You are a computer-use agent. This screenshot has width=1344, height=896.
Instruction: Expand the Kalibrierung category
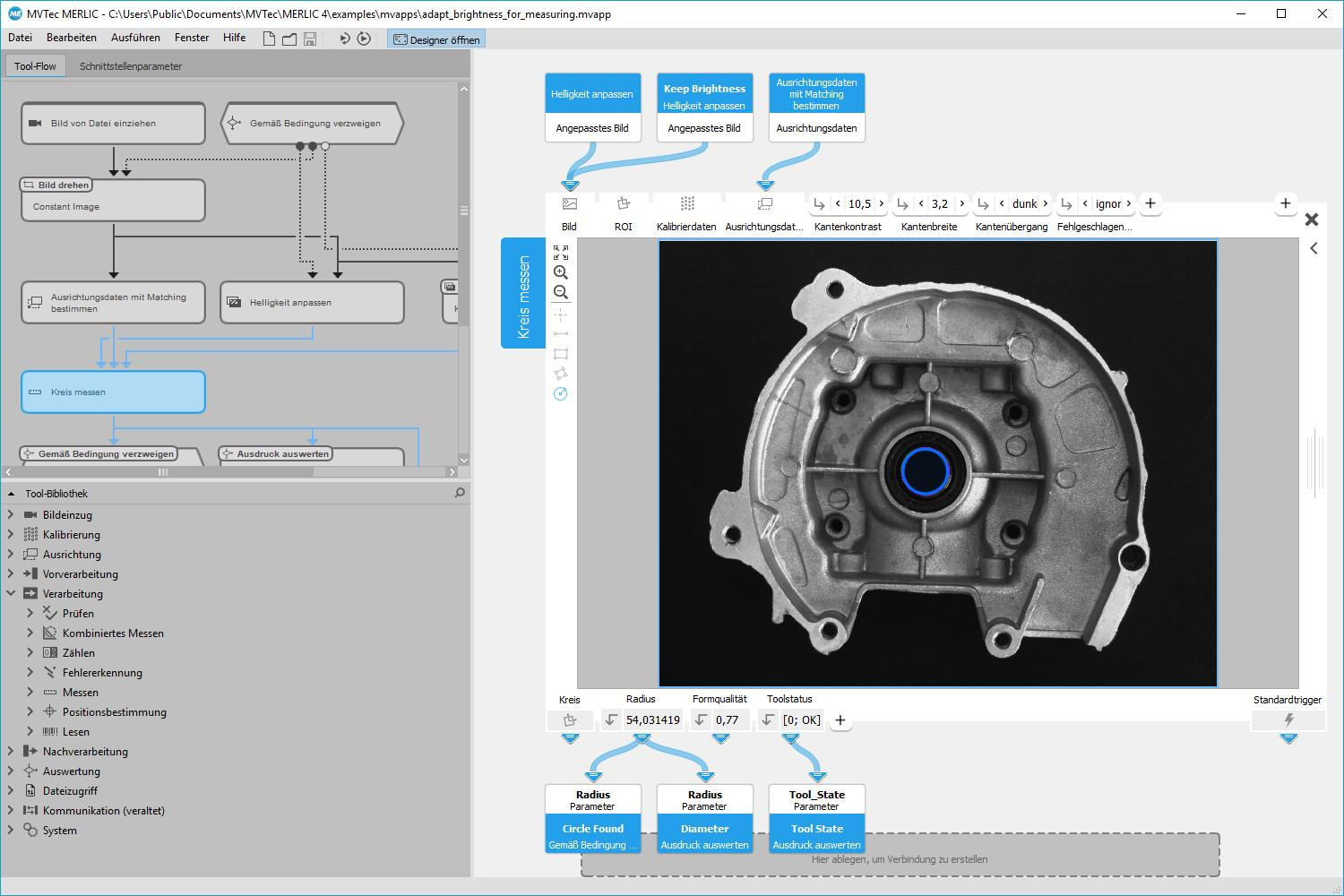click(x=11, y=534)
